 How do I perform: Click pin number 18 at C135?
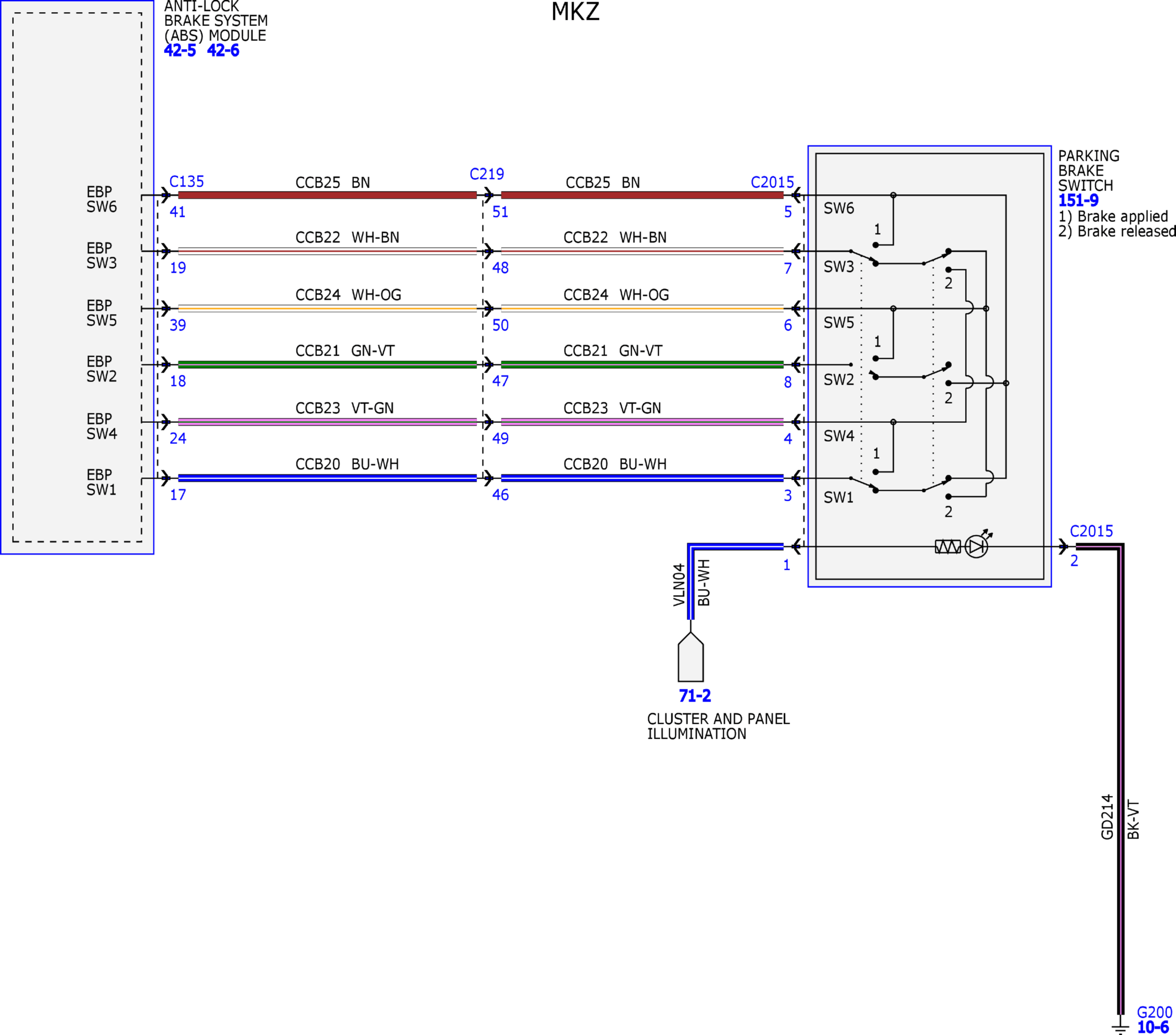tap(178, 381)
